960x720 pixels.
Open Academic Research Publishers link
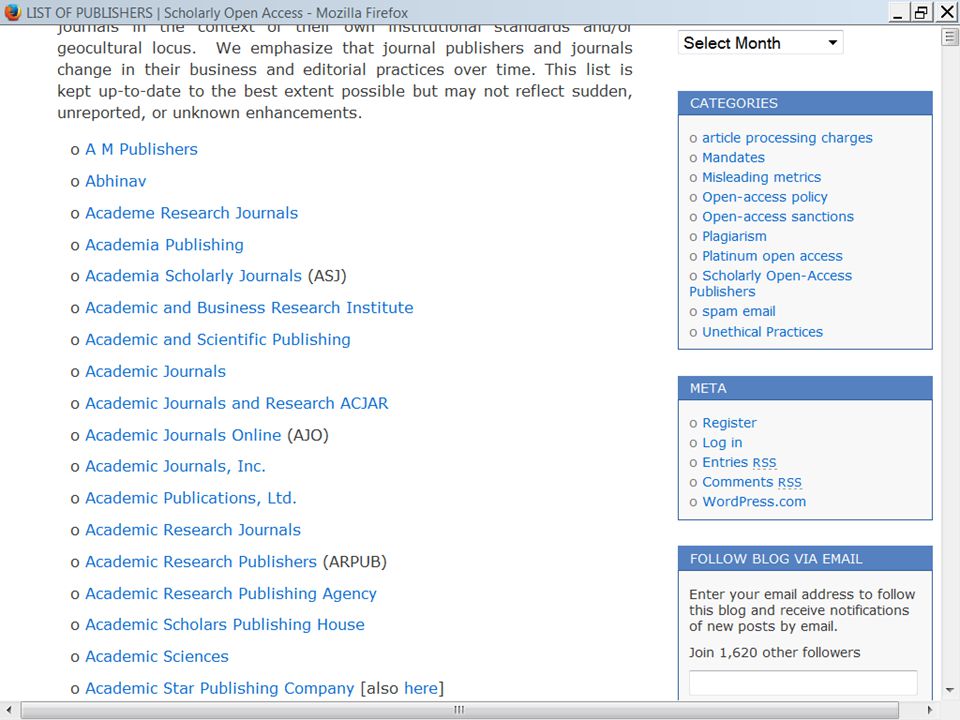pos(201,561)
